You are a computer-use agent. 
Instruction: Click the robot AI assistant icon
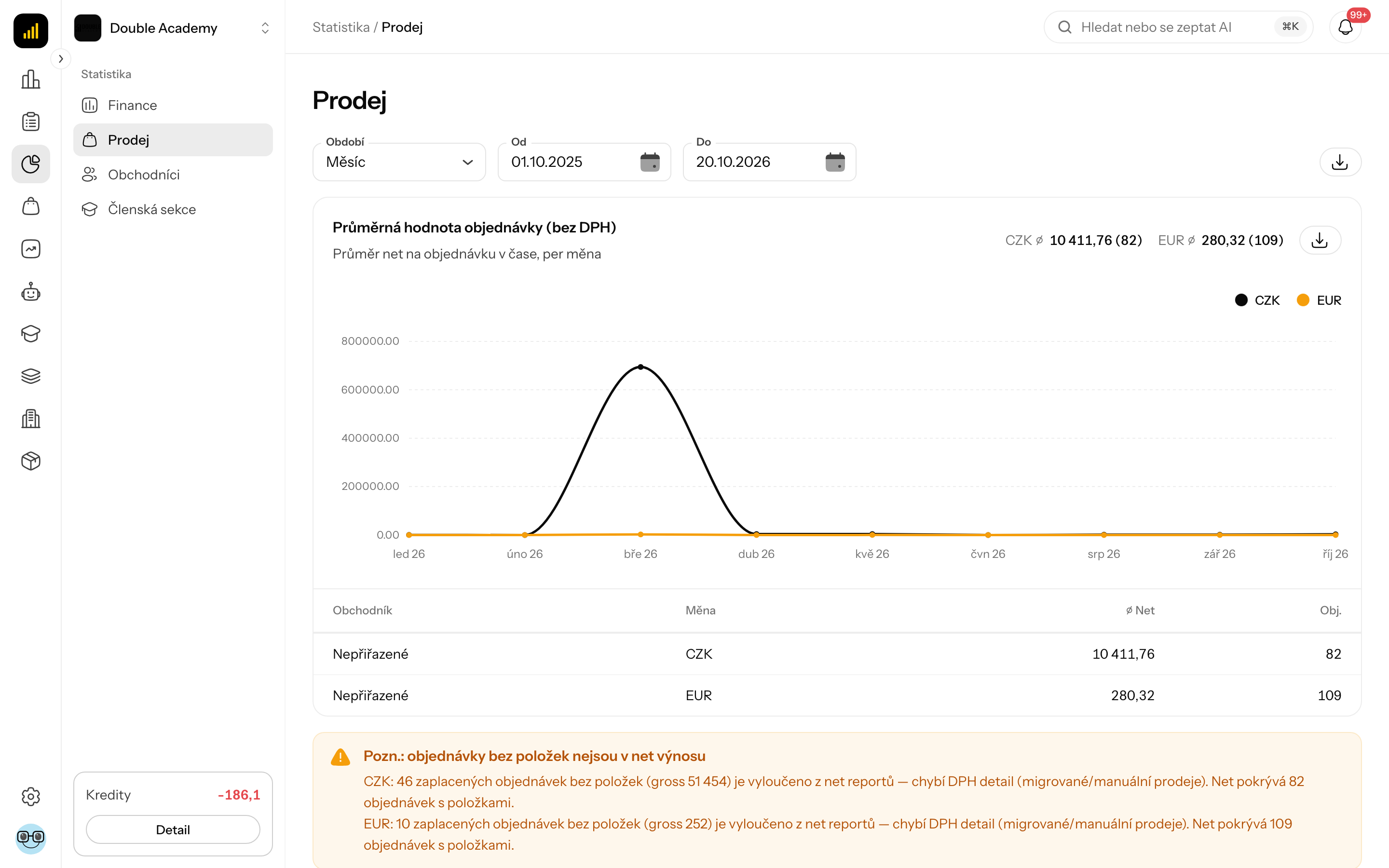30,292
